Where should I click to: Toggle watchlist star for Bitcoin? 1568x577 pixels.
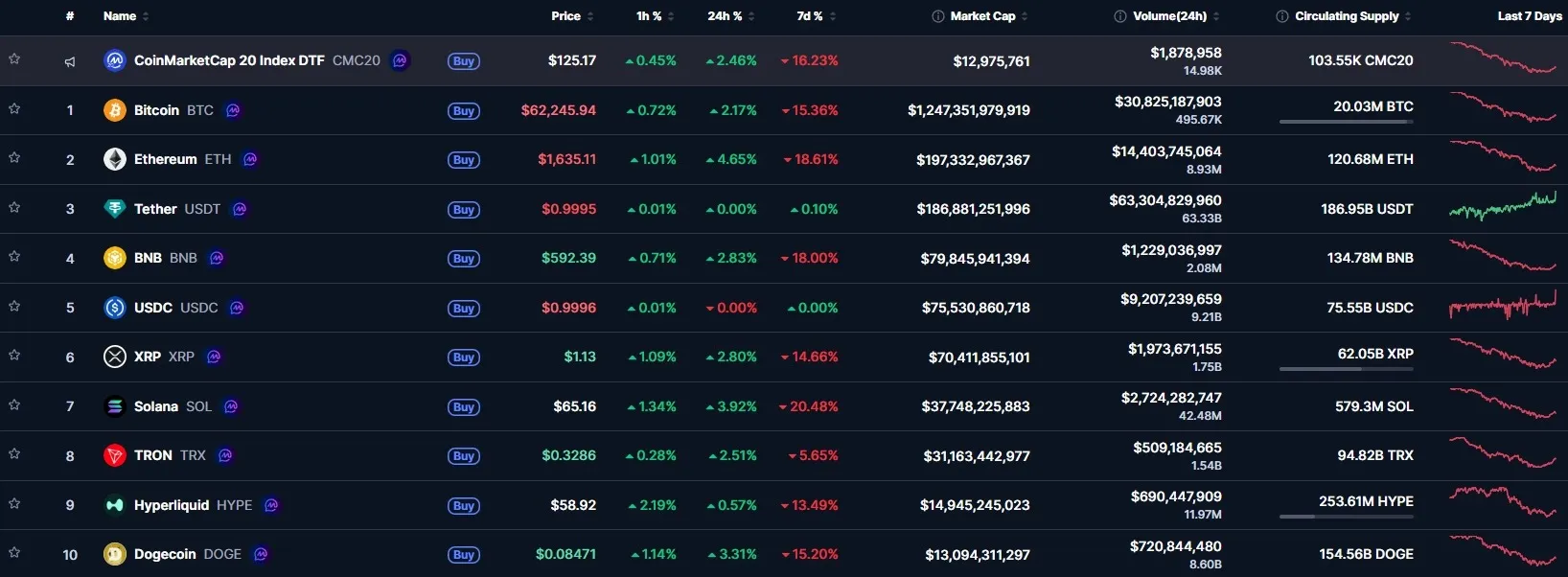pos(14,108)
